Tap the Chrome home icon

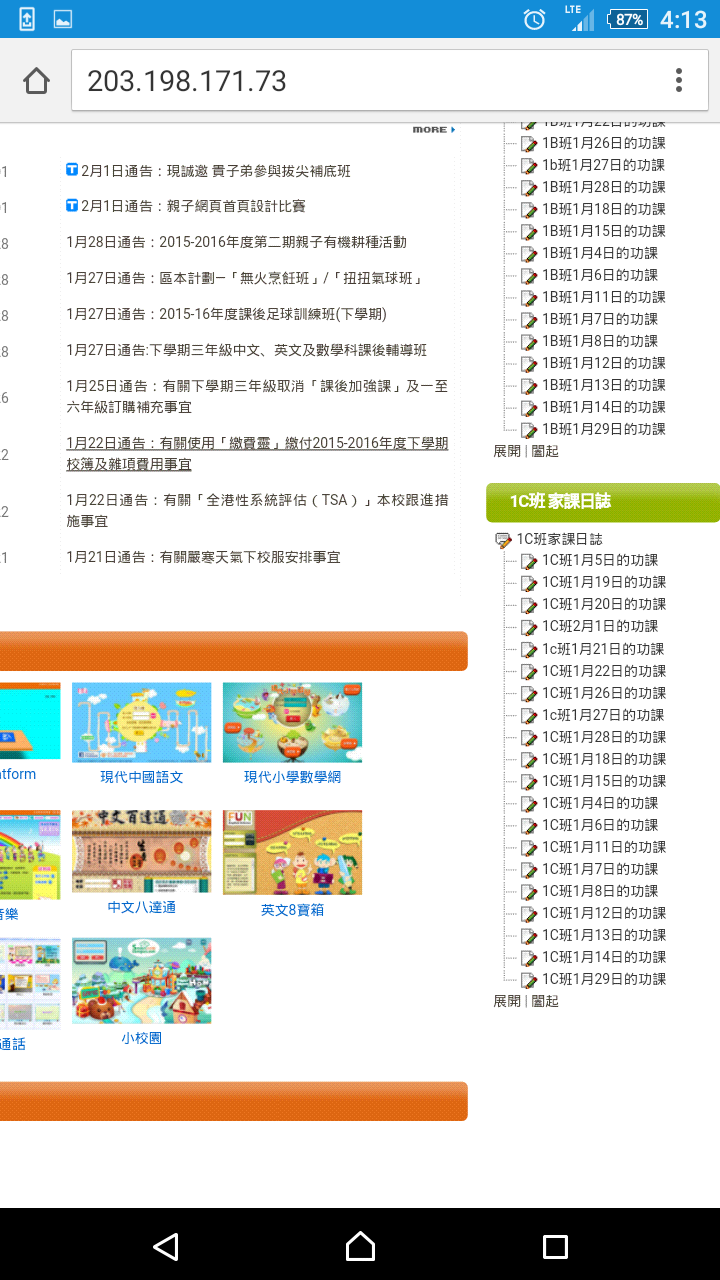coord(37,81)
